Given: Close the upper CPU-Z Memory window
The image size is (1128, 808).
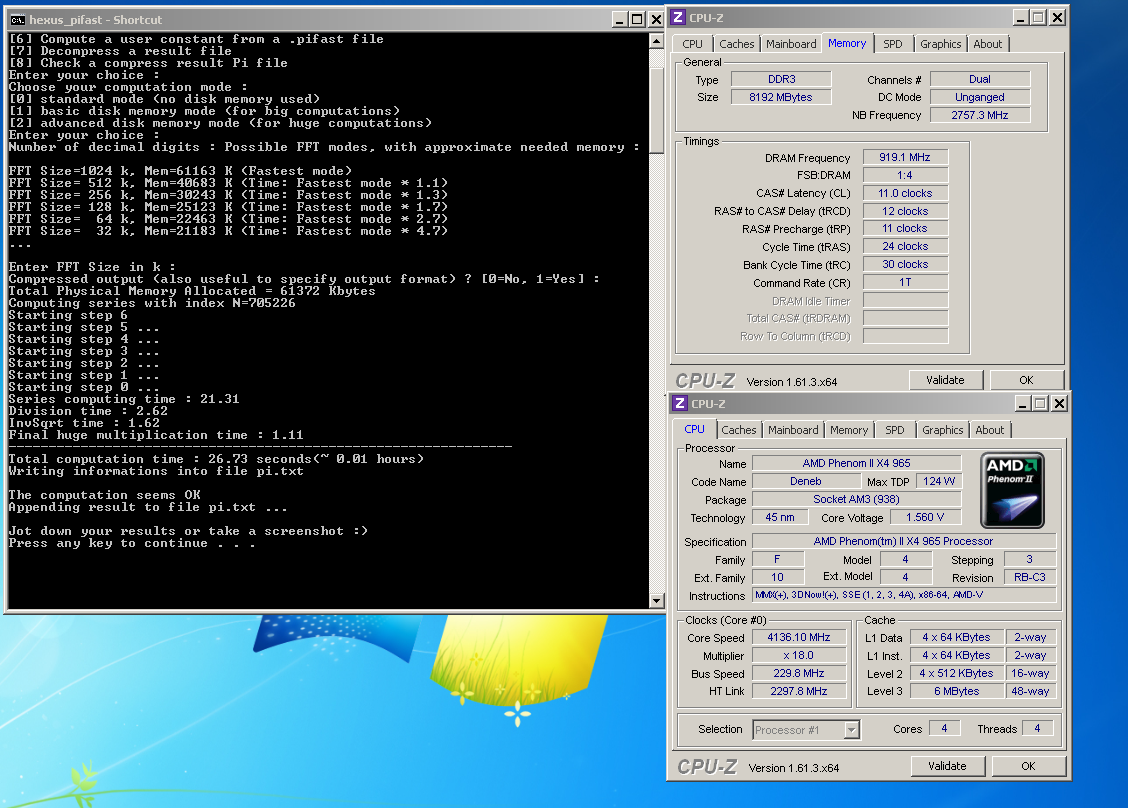Looking at the screenshot, I should coord(1057,17).
